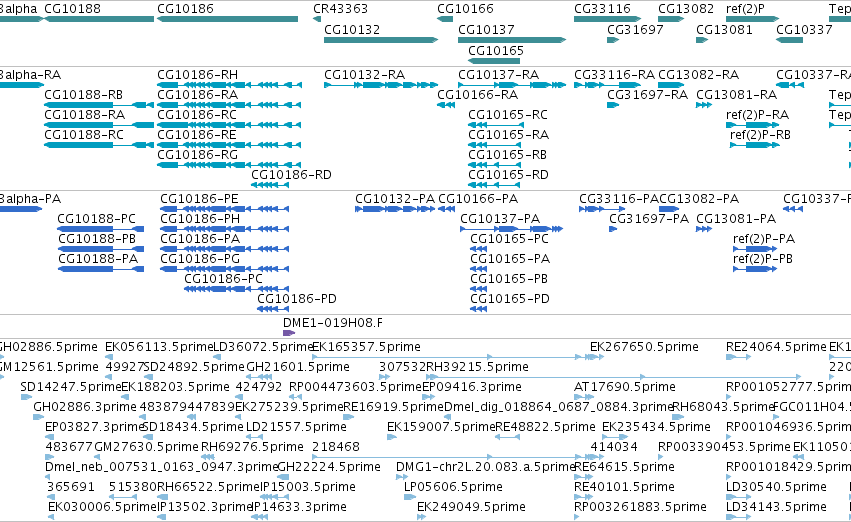Select the ref(2)P gene label

point(745,9)
